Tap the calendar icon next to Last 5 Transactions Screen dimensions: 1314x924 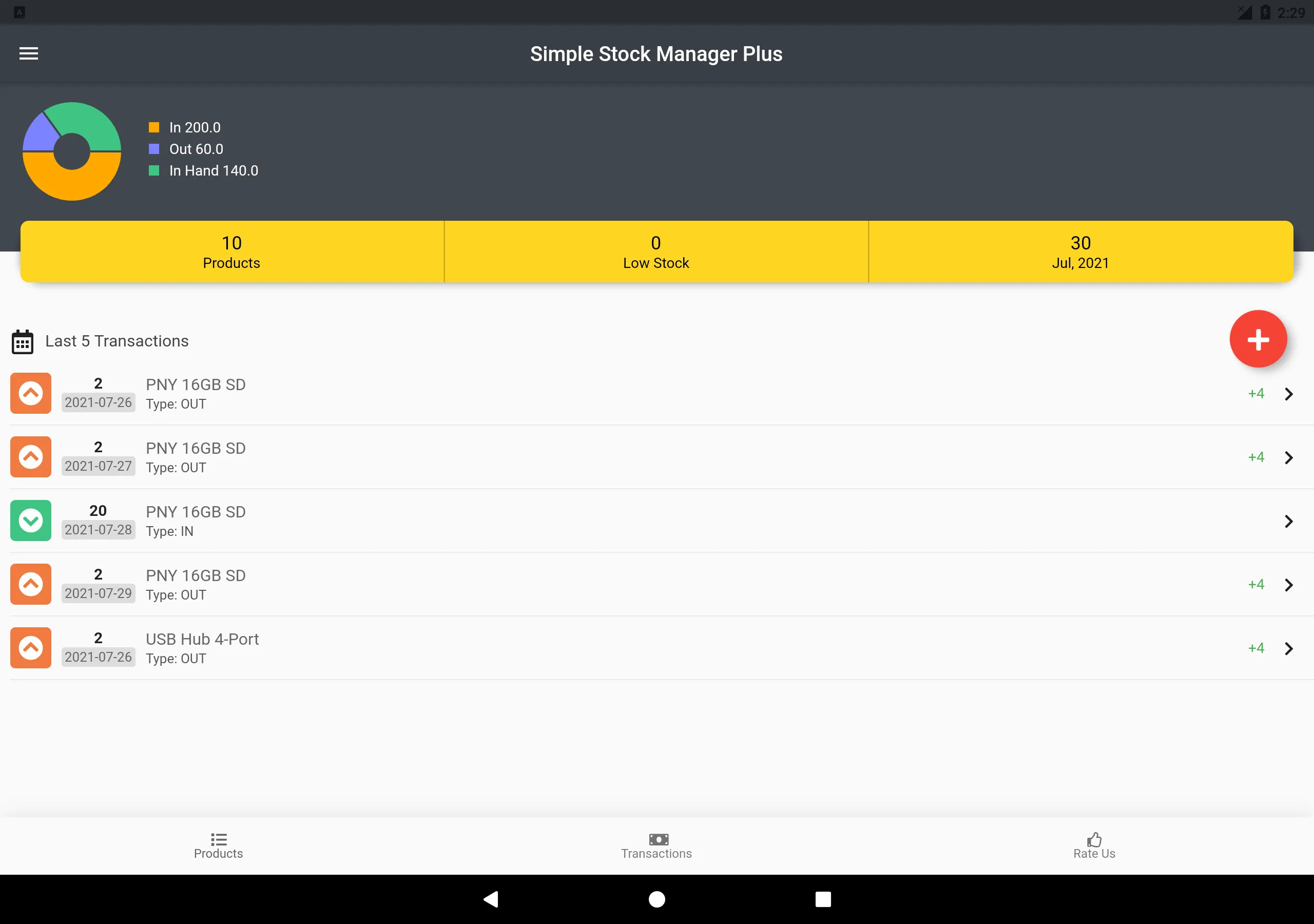tap(22, 341)
